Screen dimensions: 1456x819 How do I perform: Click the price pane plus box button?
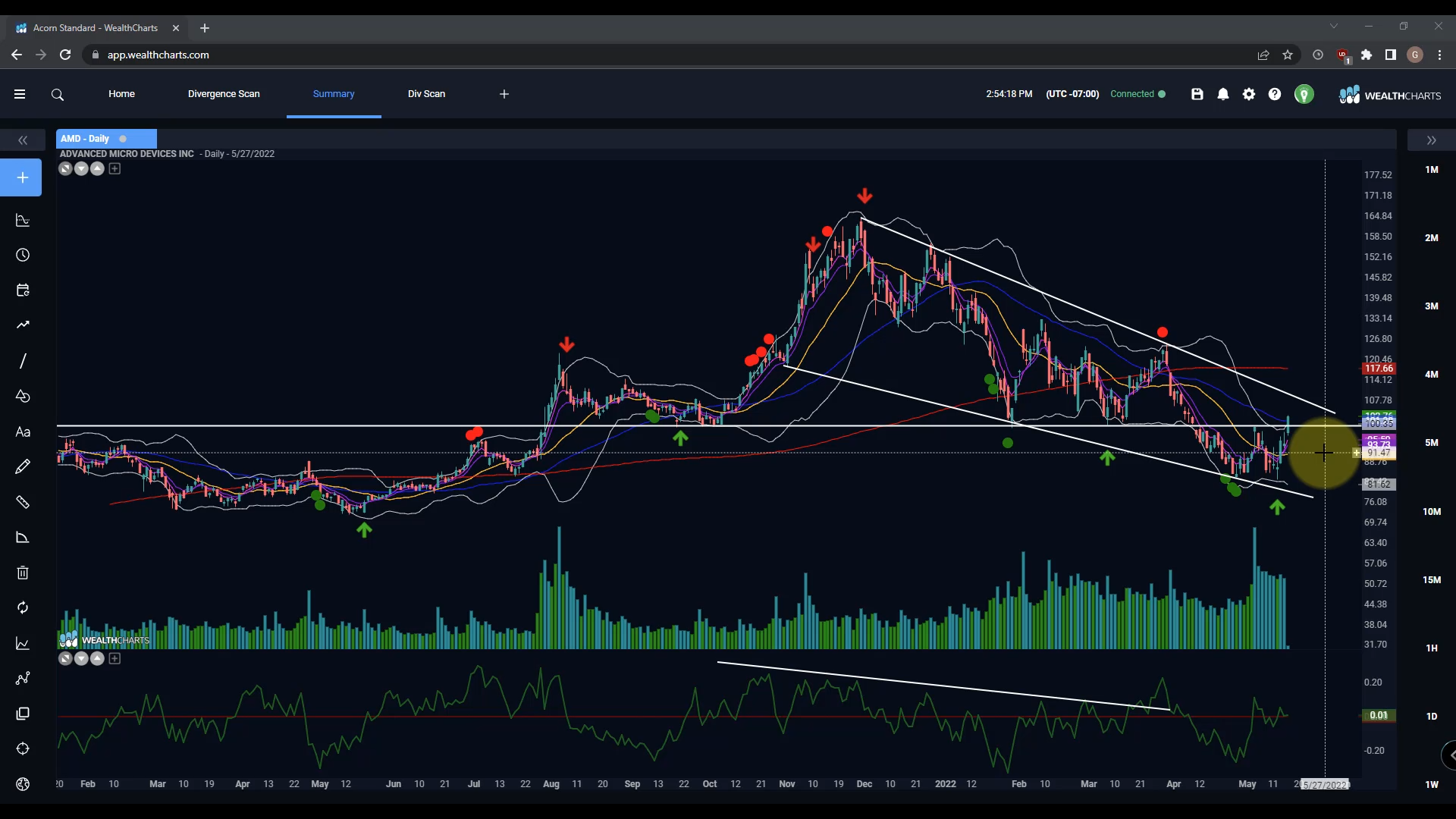point(115,169)
